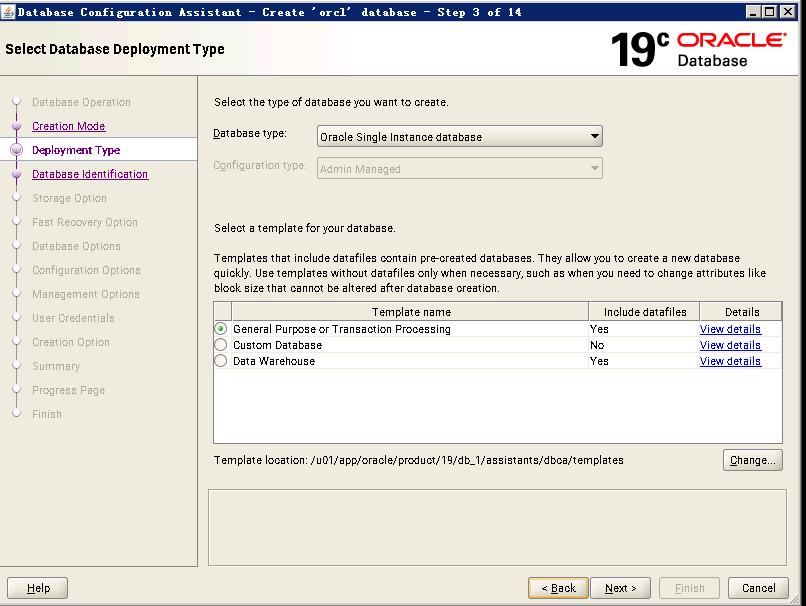The height and width of the screenshot is (606, 806).
Task: Click the Database Identification step bullet icon
Action: pyautogui.click(x=16, y=174)
